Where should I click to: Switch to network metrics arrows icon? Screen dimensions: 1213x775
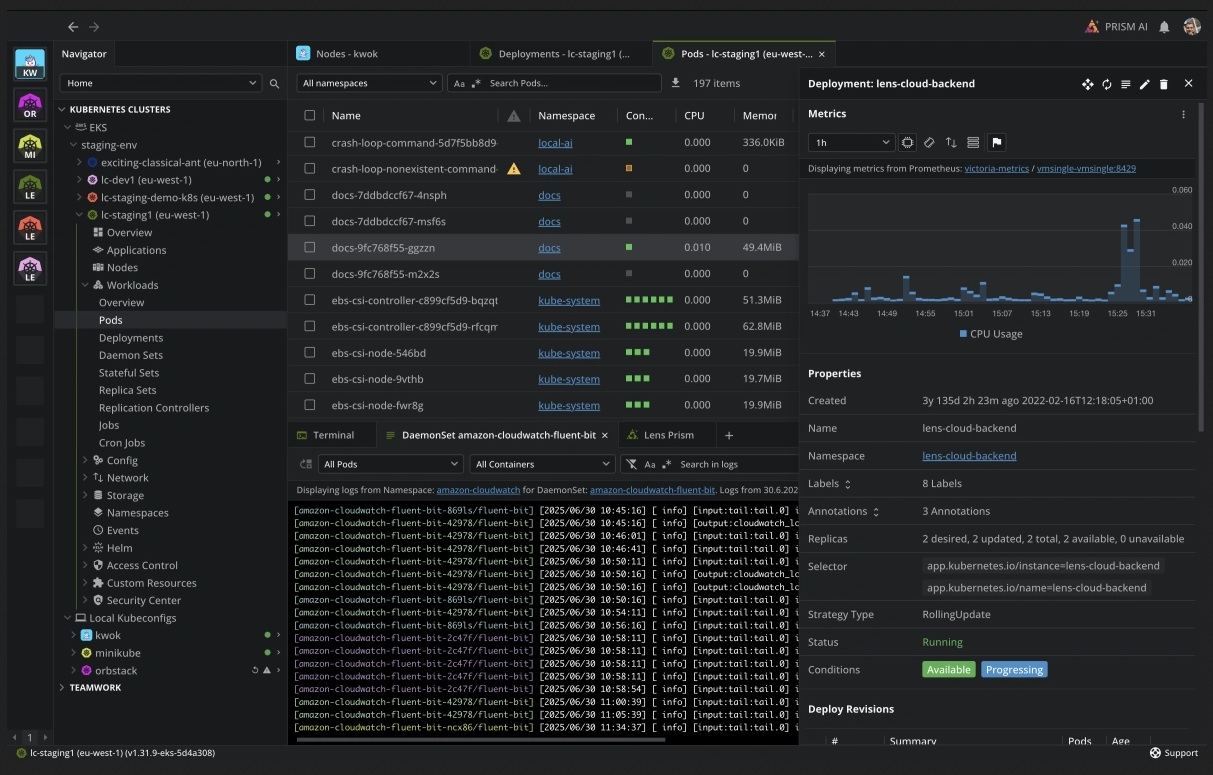click(951, 143)
